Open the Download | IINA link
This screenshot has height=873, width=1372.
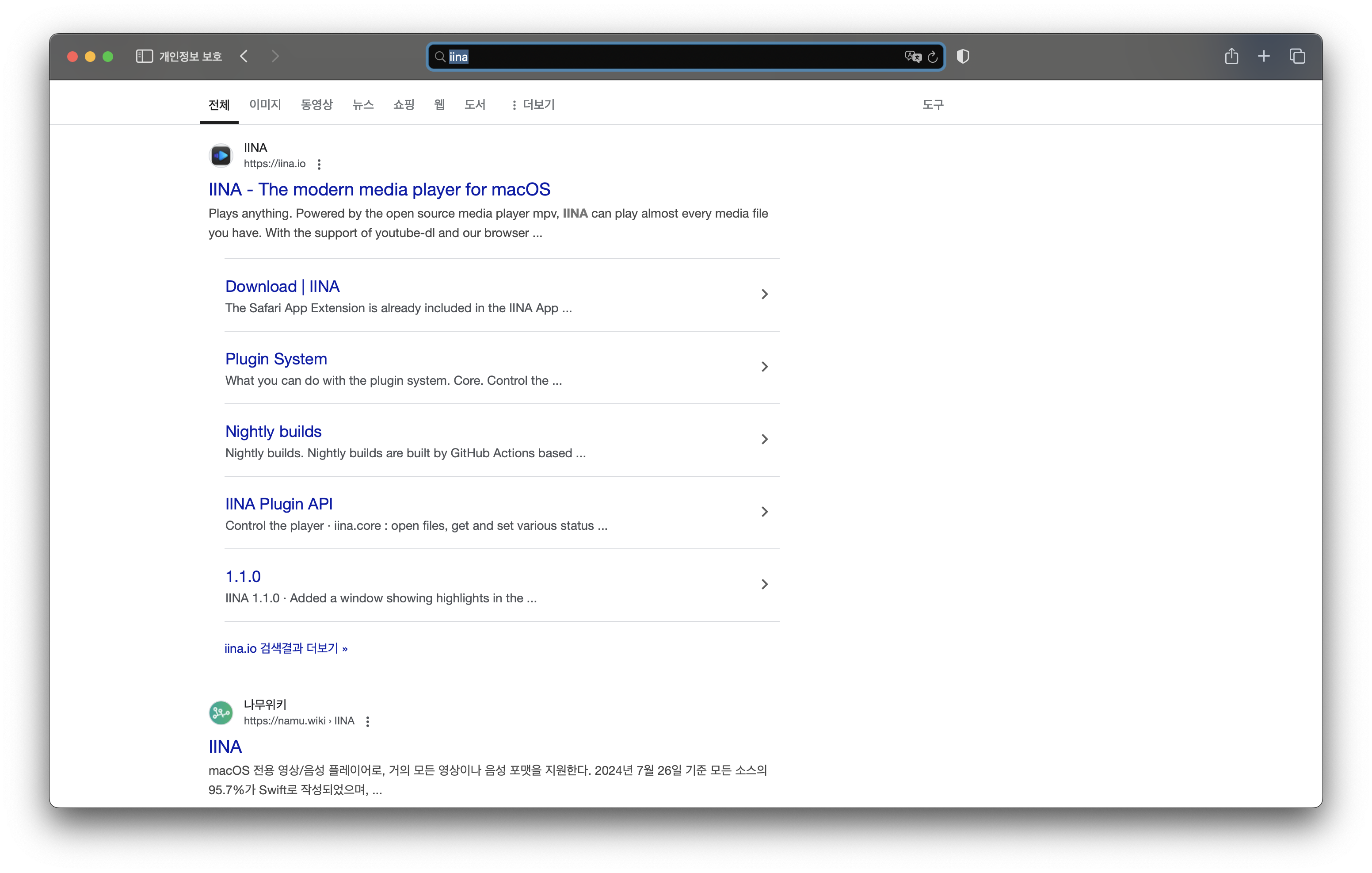tap(282, 286)
